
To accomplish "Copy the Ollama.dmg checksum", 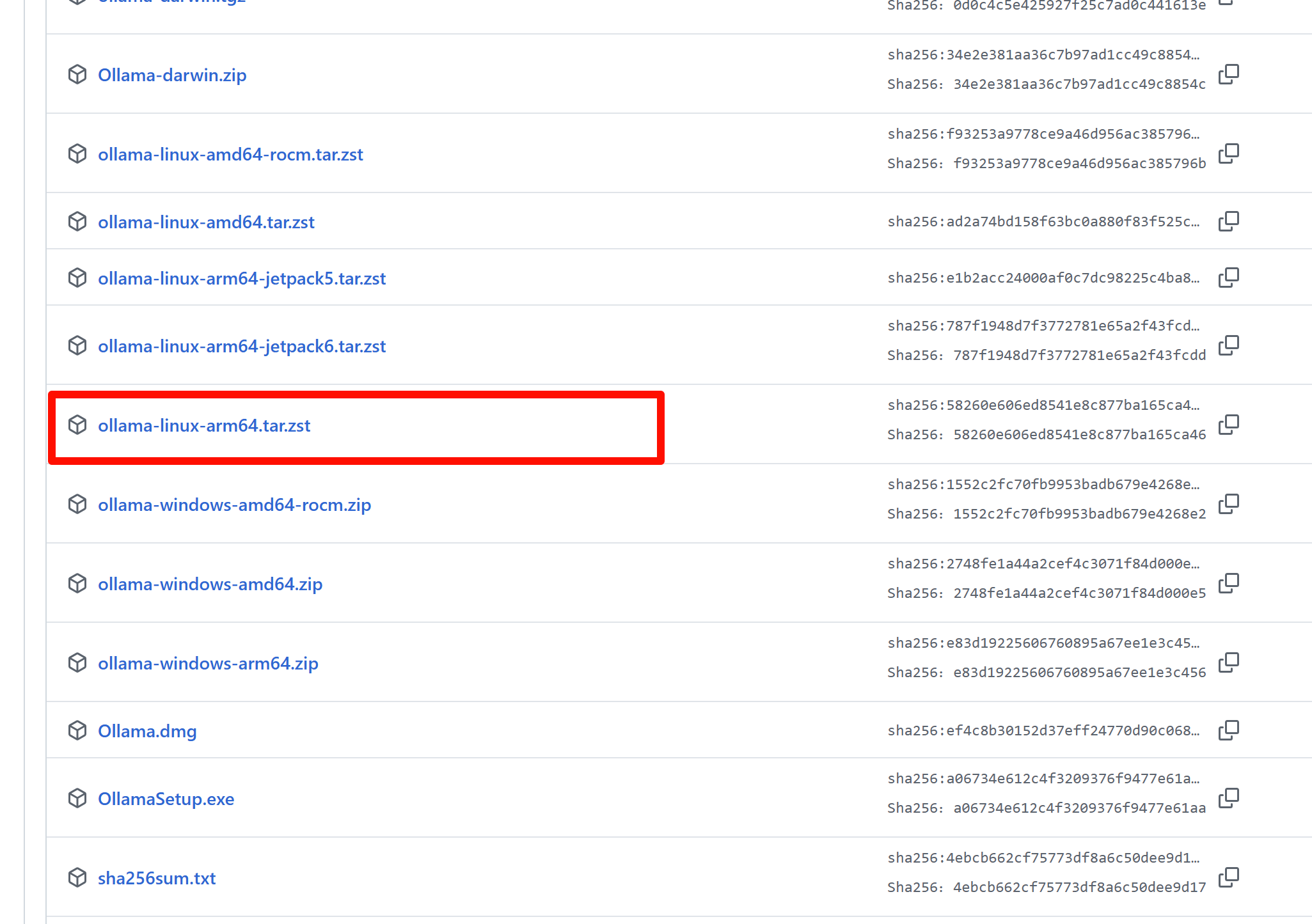I will point(1228,730).
